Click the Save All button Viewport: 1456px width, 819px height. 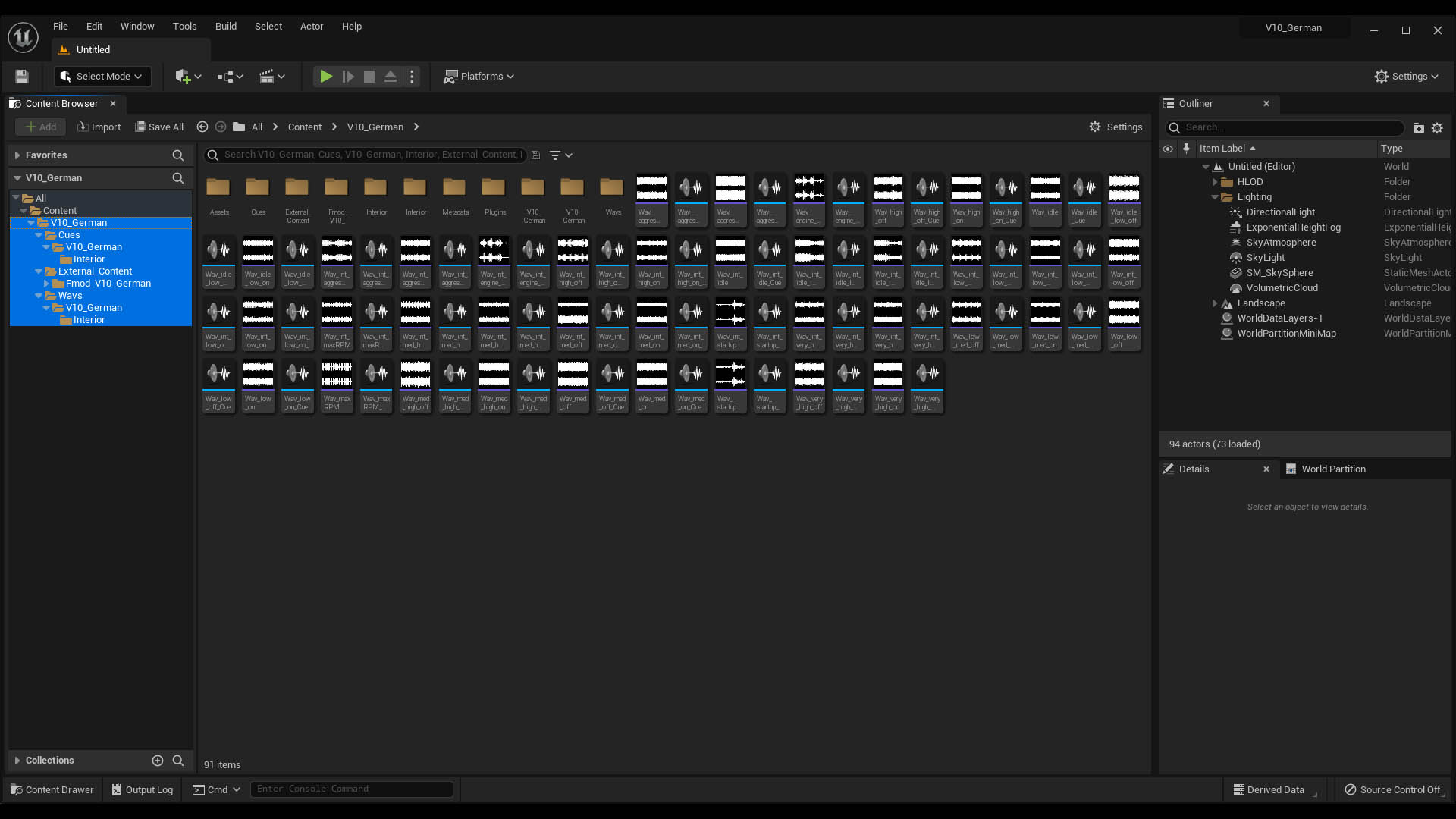(159, 127)
